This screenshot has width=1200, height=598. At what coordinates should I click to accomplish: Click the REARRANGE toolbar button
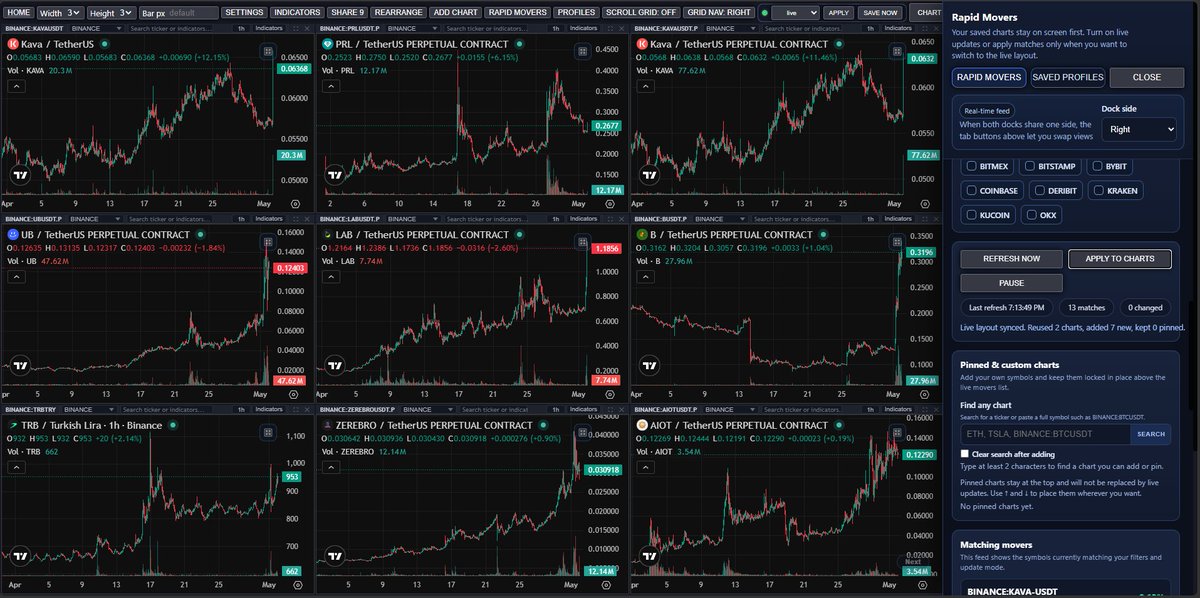point(398,13)
